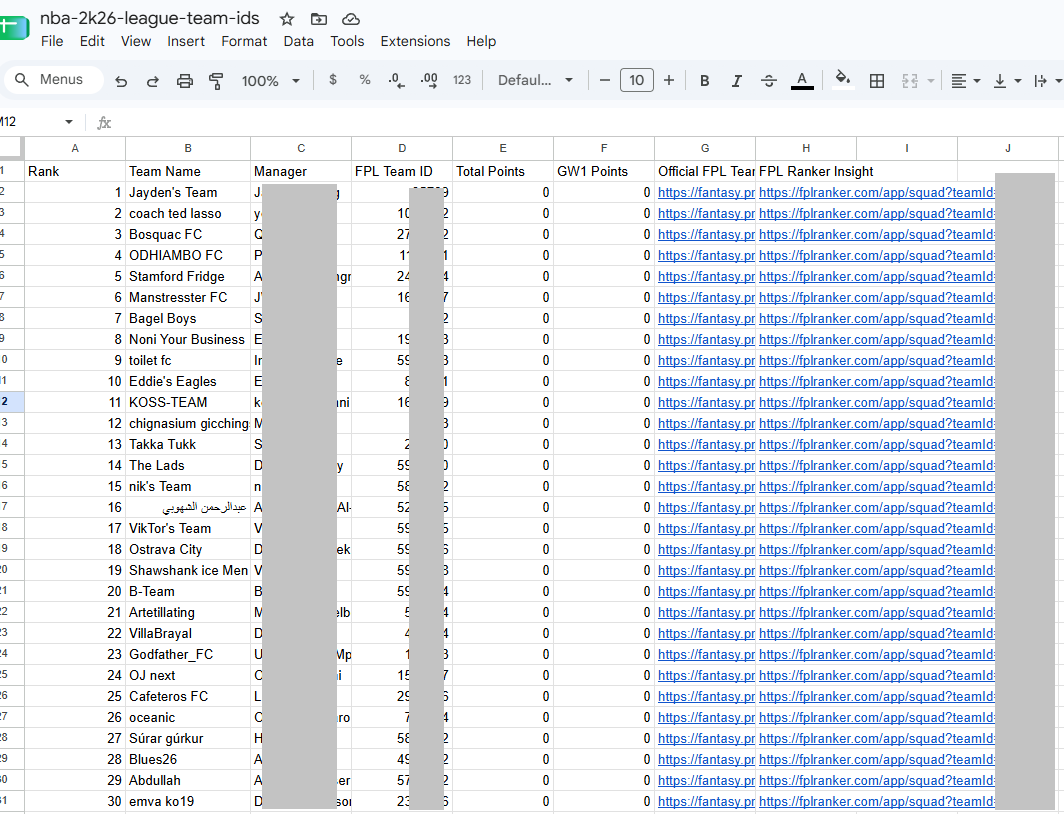
Task: Open the Extensions menu
Action: point(415,41)
